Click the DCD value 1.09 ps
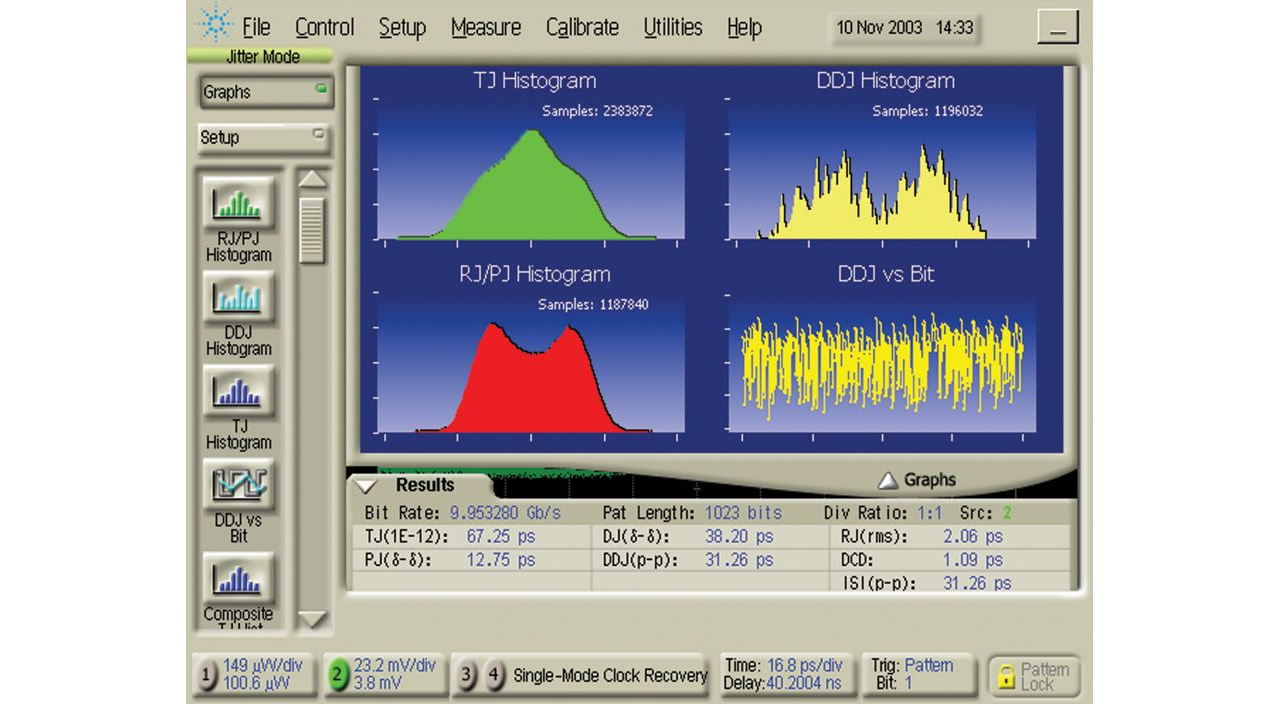Image resolution: width=1280 pixels, height=704 pixels. coord(973,561)
